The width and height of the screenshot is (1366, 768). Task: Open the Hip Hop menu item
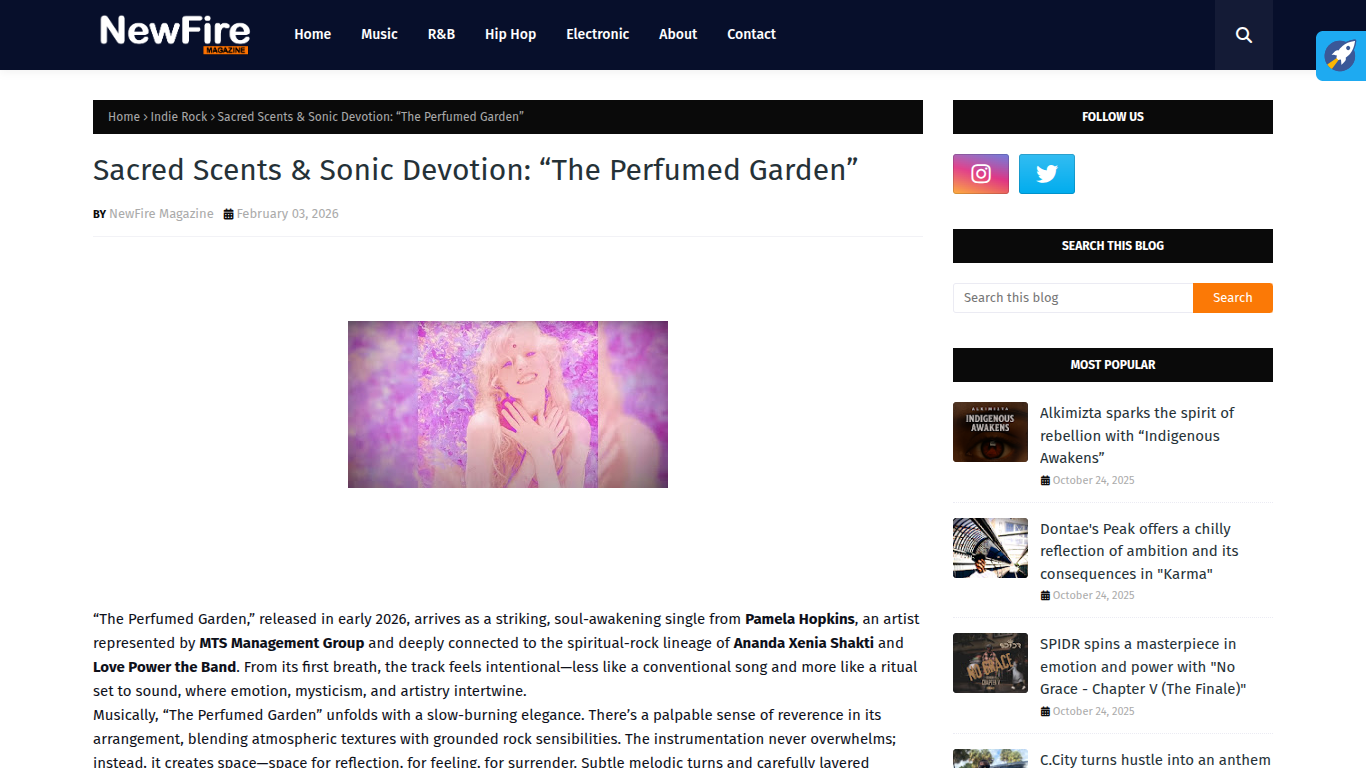pyautogui.click(x=510, y=34)
